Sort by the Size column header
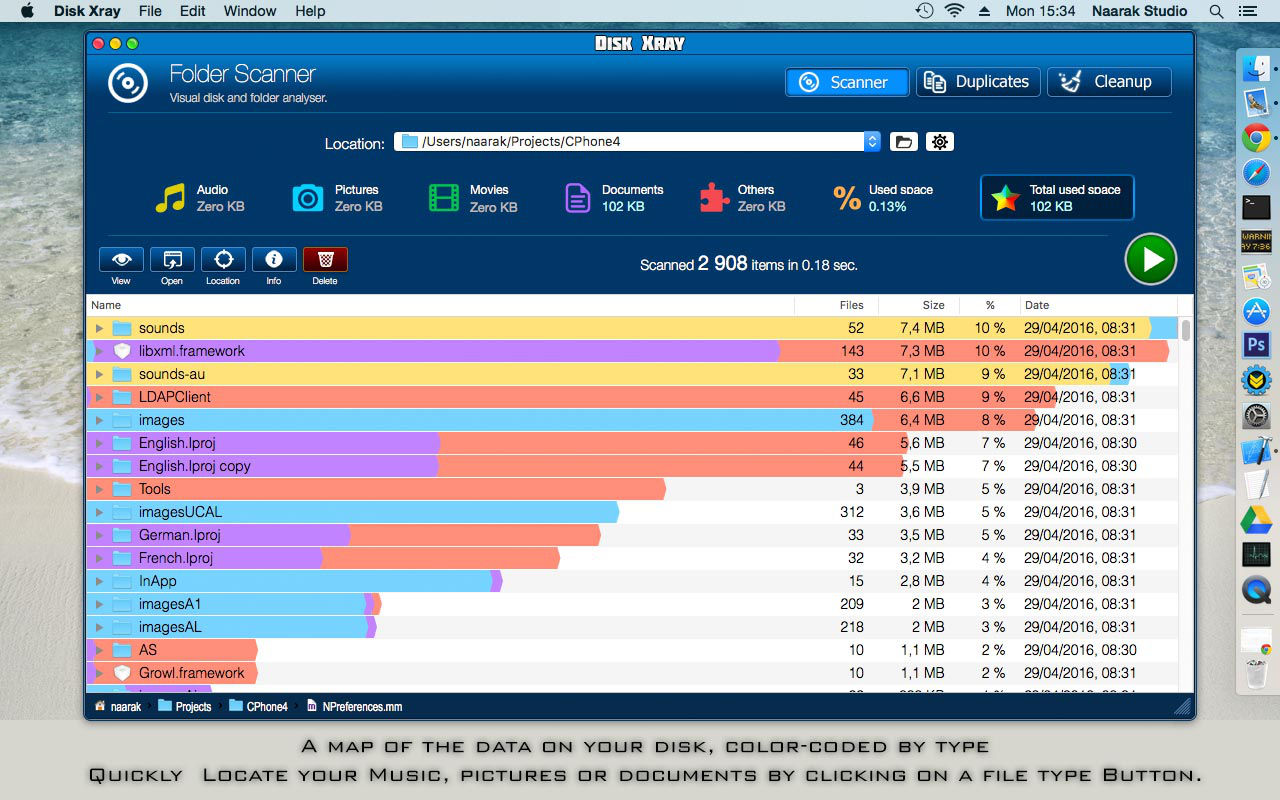1280x800 pixels. point(919,305)
